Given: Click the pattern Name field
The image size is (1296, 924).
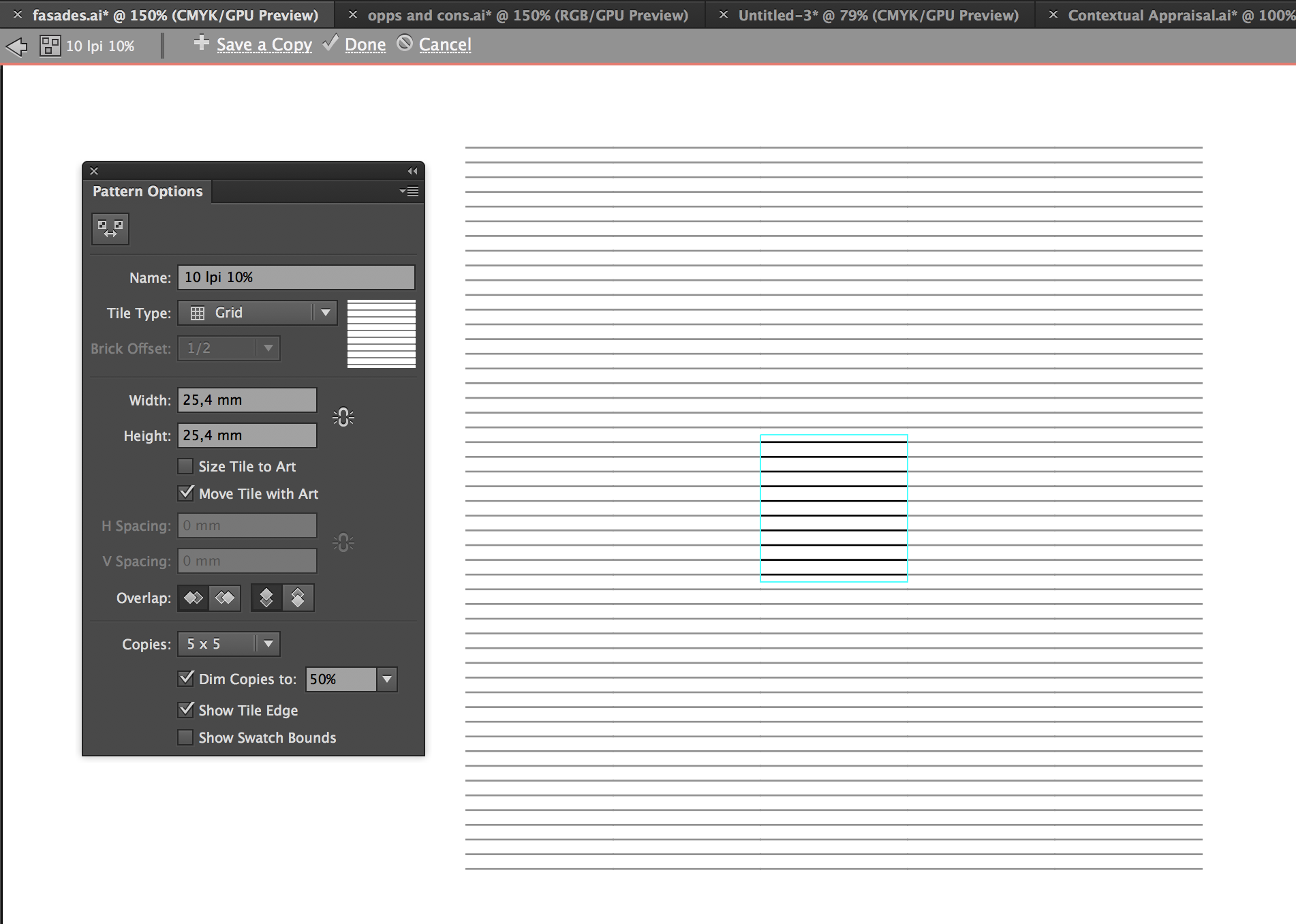Looking at the screenshot, I should pyautogui.click(x=296, y=277).
